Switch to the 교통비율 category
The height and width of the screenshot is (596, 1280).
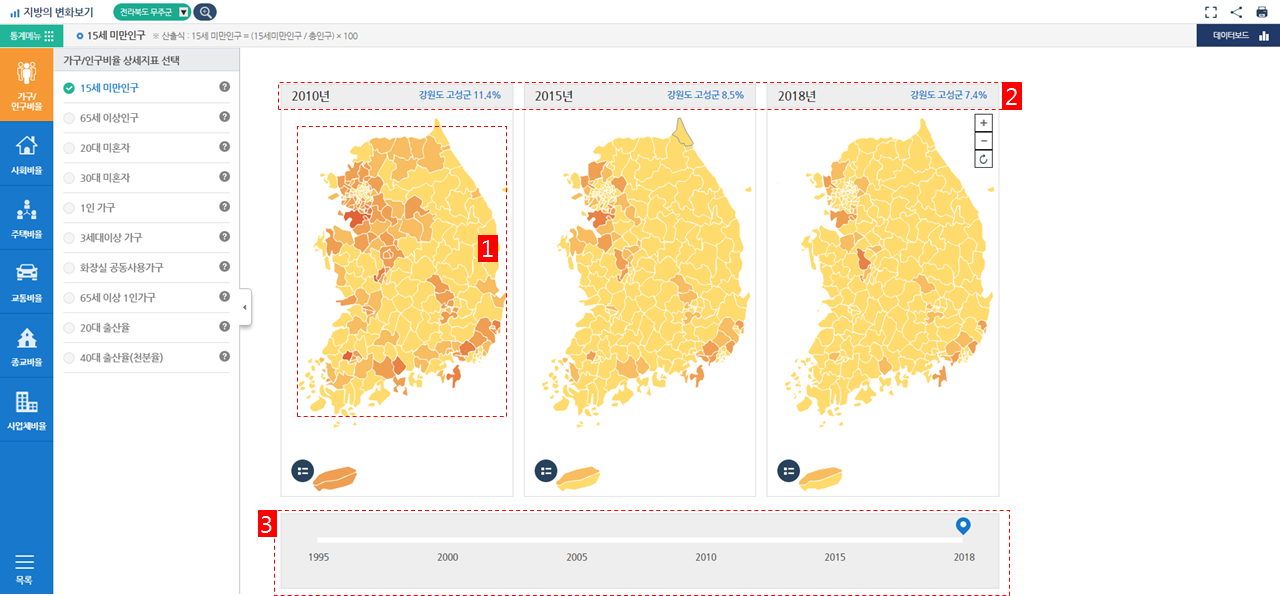click(x=26, y=282)
